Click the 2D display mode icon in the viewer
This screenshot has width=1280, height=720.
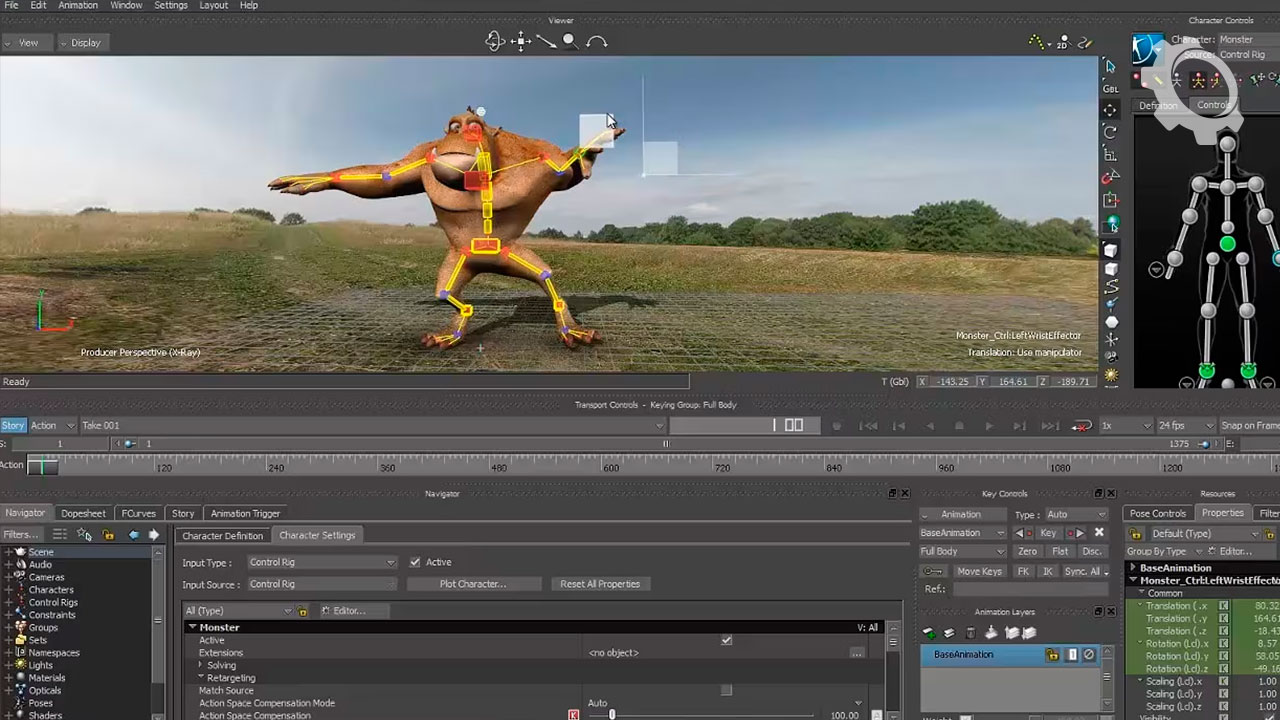(x=1063, y=42)
